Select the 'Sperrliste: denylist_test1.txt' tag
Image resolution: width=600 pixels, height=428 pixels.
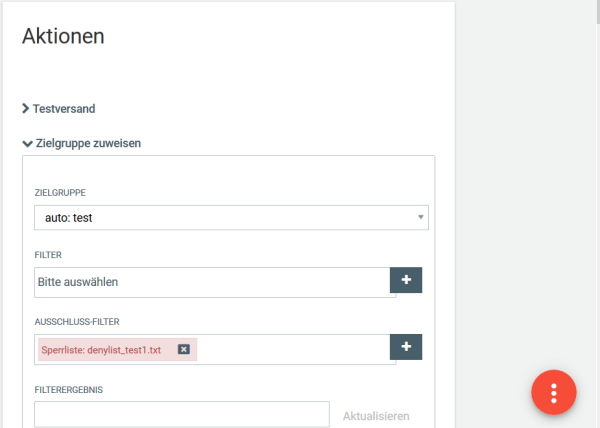(x=101, y=350)
